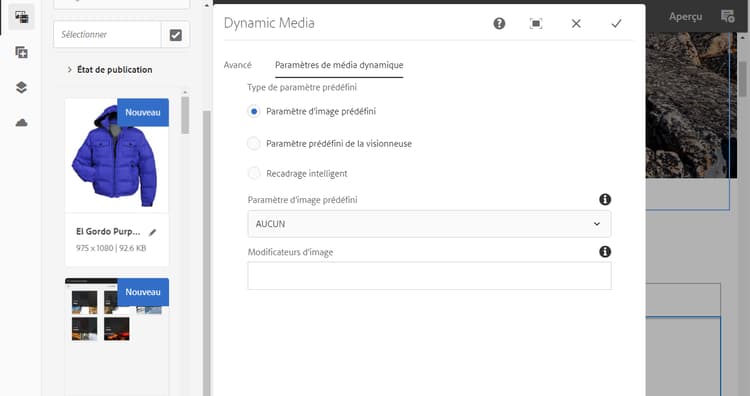The image size is (750, 396).
Task: Select Paramètre prédéfini de la visionneuse radio
Action: click(254, 143)
